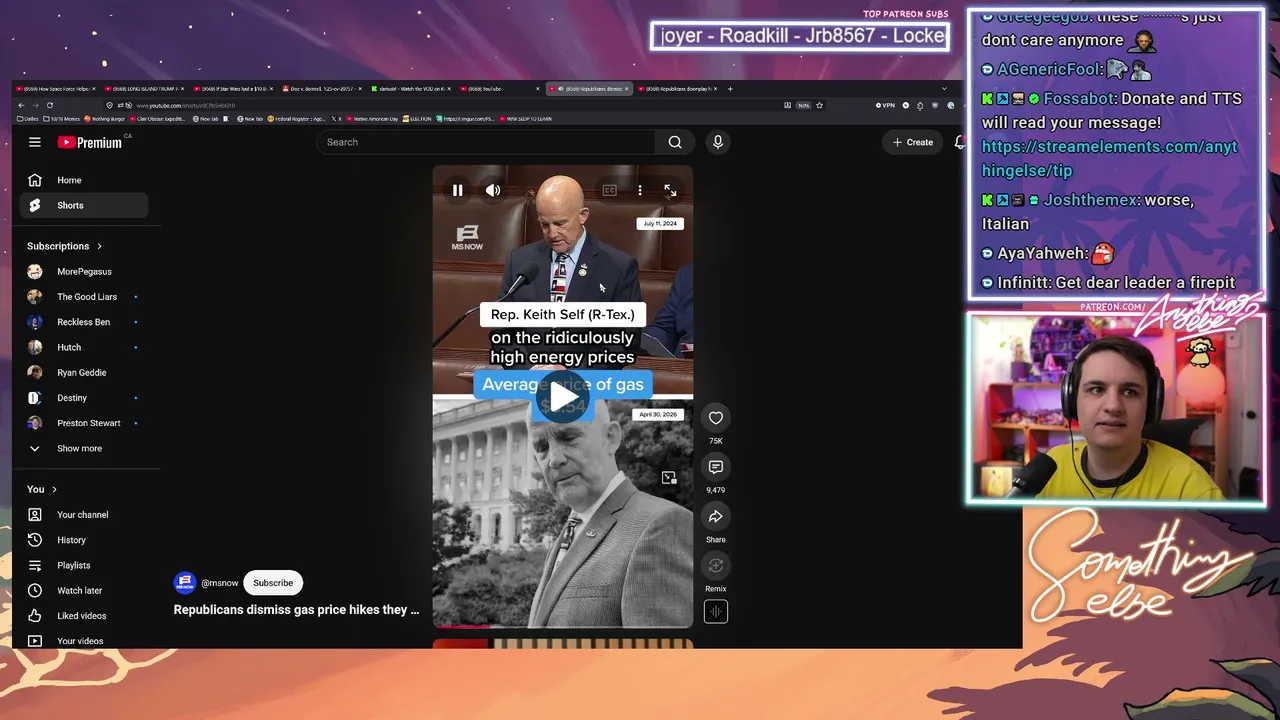Open the YouTube guide hamburger menu

pos(35,142)
